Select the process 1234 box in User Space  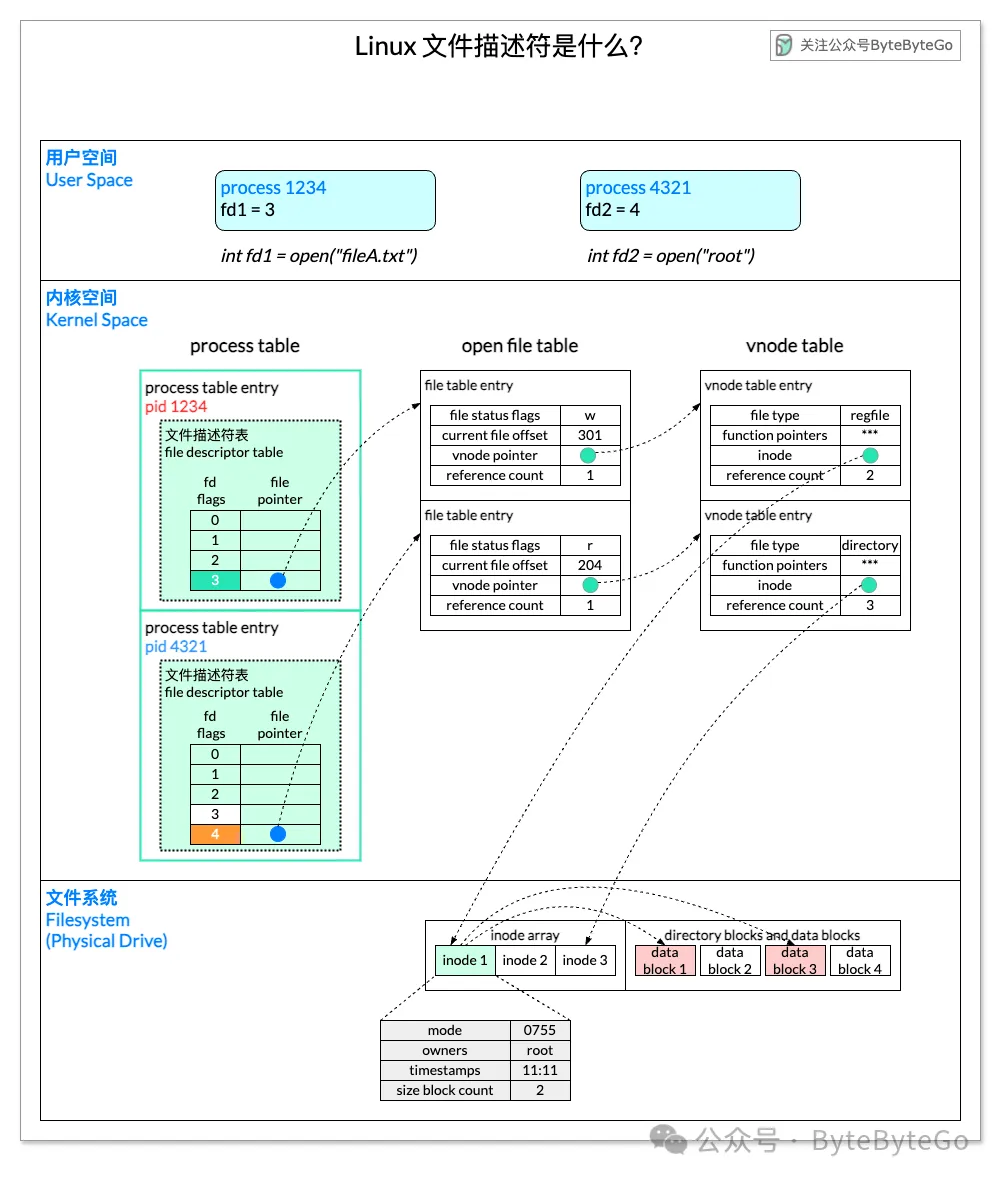coord(325,200)
